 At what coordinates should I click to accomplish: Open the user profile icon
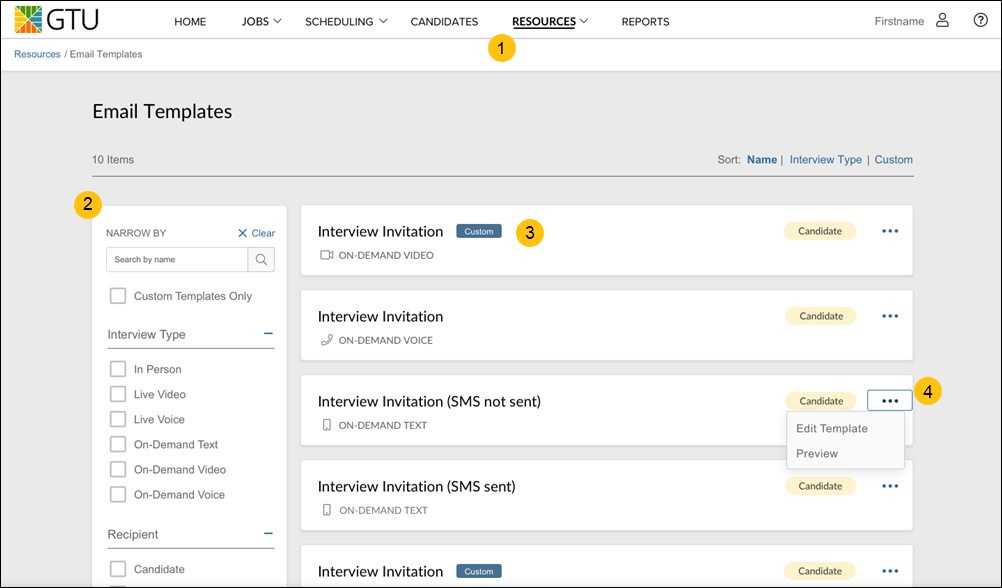(x=942, y=21)
